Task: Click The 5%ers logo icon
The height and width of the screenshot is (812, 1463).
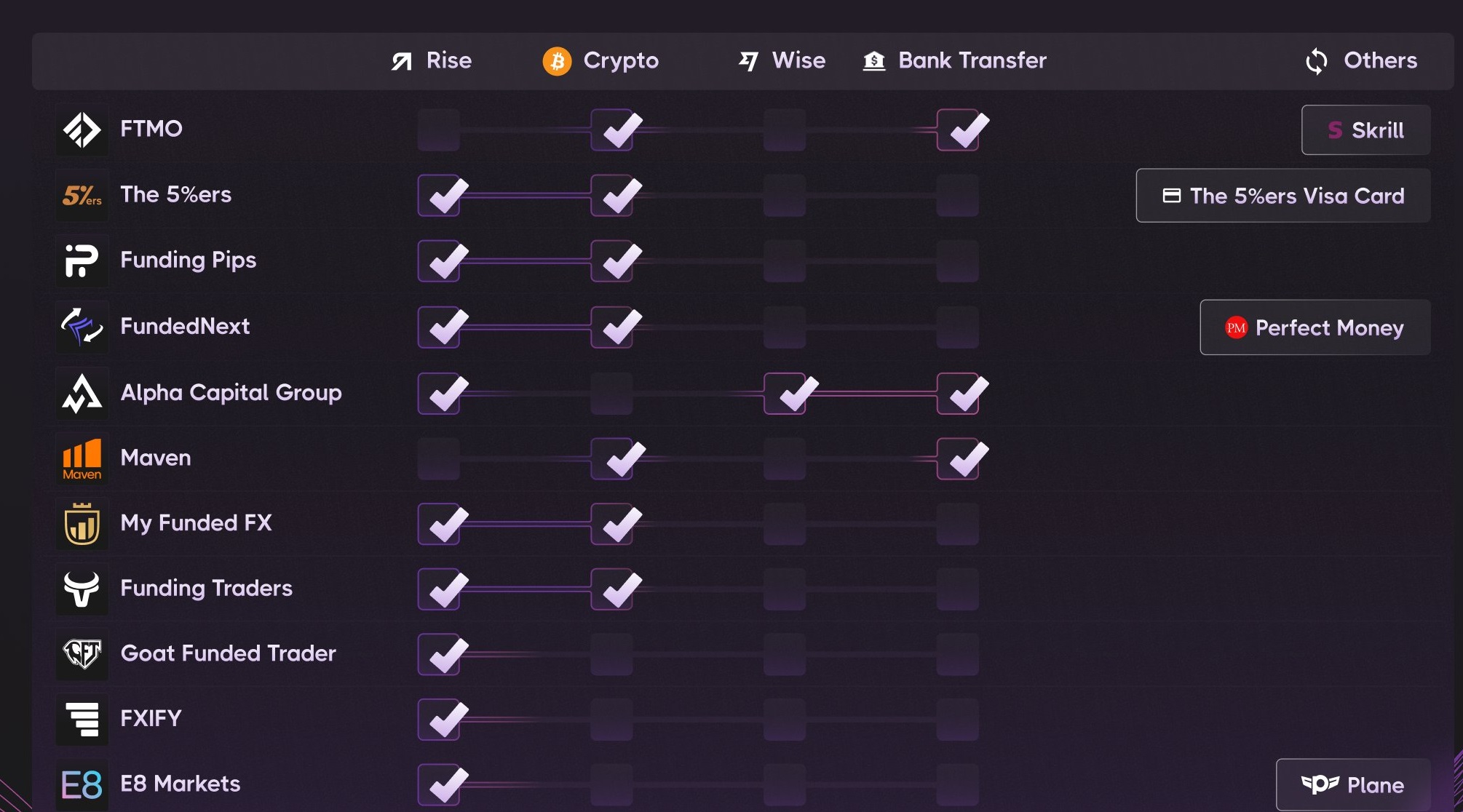Action: pos(82,196)
